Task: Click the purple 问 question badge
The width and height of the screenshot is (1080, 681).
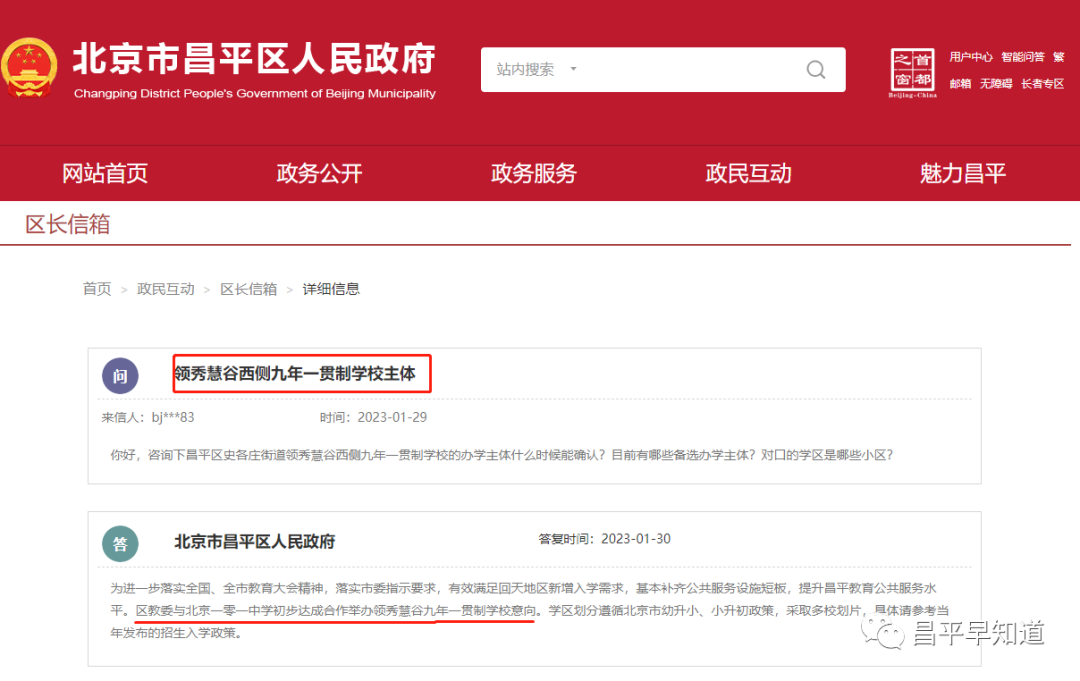Action: tap(120, 376)
